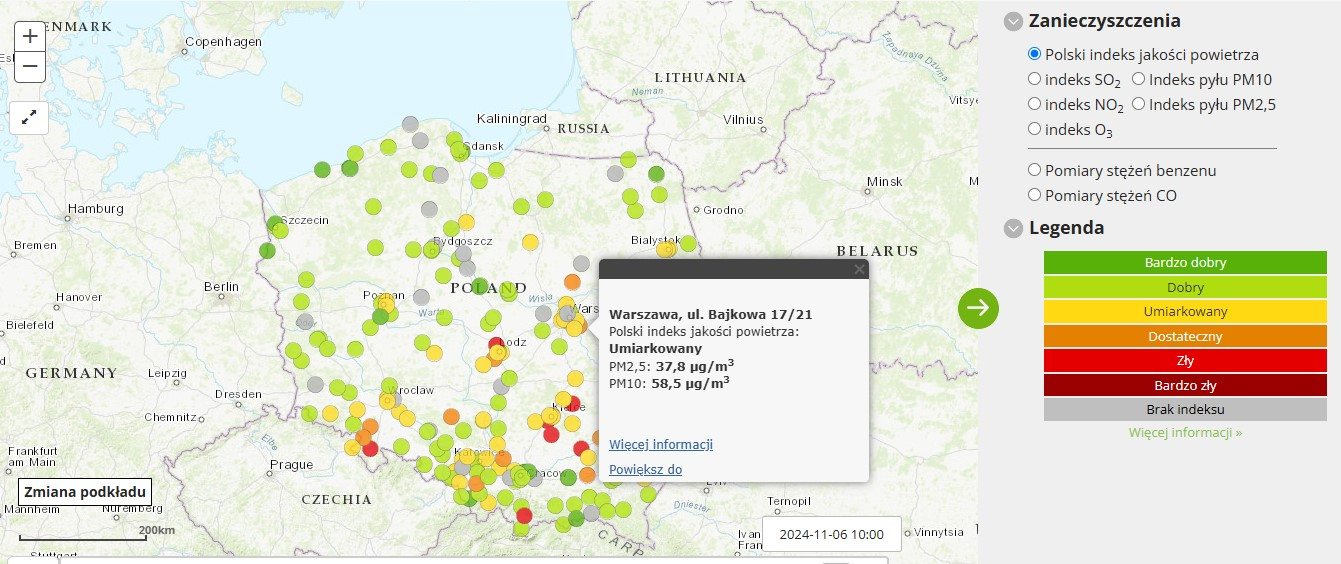Toggle fullscreen map view icon
The height and width of the screenshot is (564, 1341).
(x=30, y=116)
